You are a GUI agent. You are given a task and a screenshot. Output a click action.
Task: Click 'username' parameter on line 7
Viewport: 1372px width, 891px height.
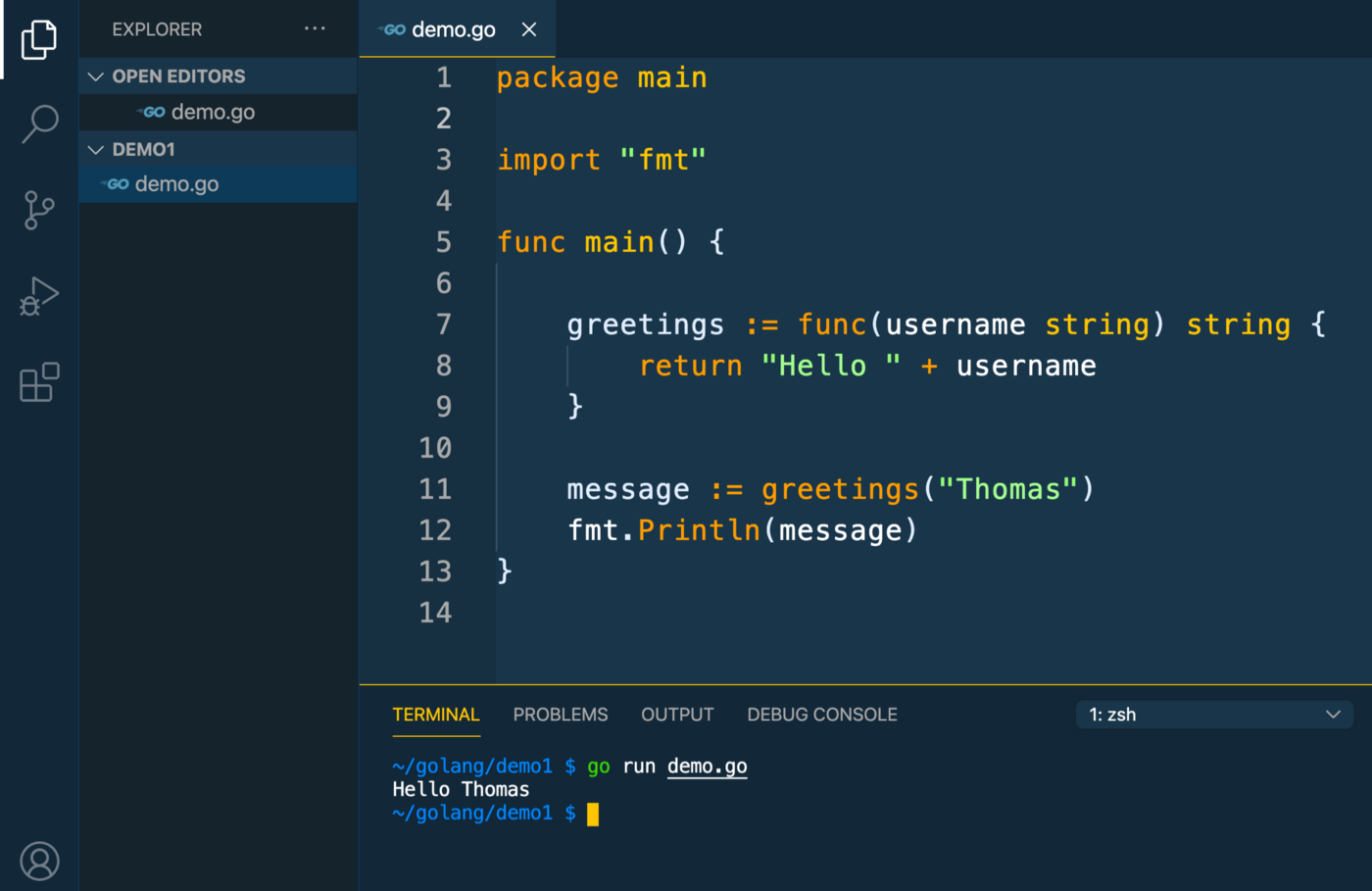[955, 324]
